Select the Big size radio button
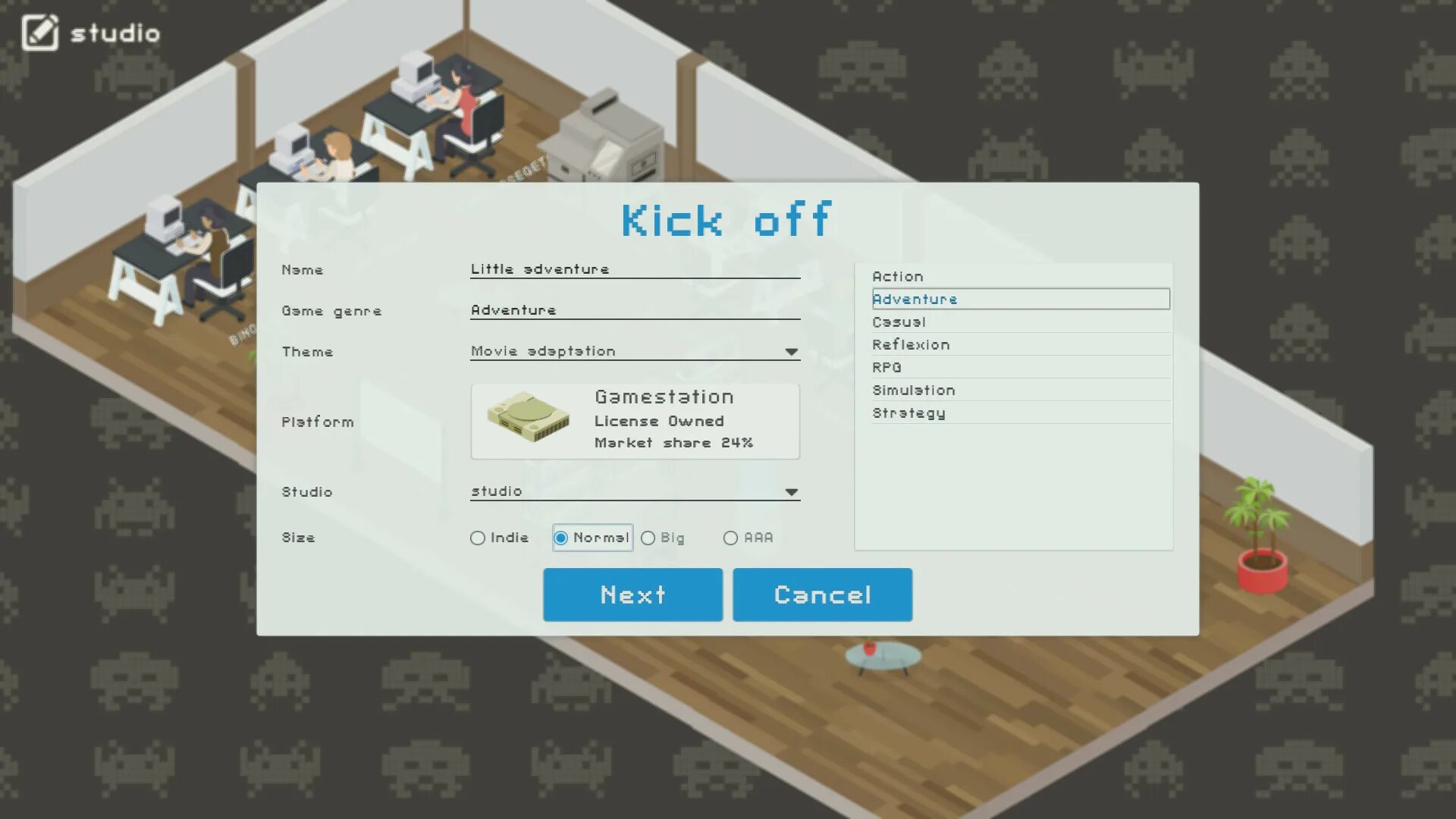This screenshot has height=819, width=1456. pyautogui.click(x=648, y=537)
